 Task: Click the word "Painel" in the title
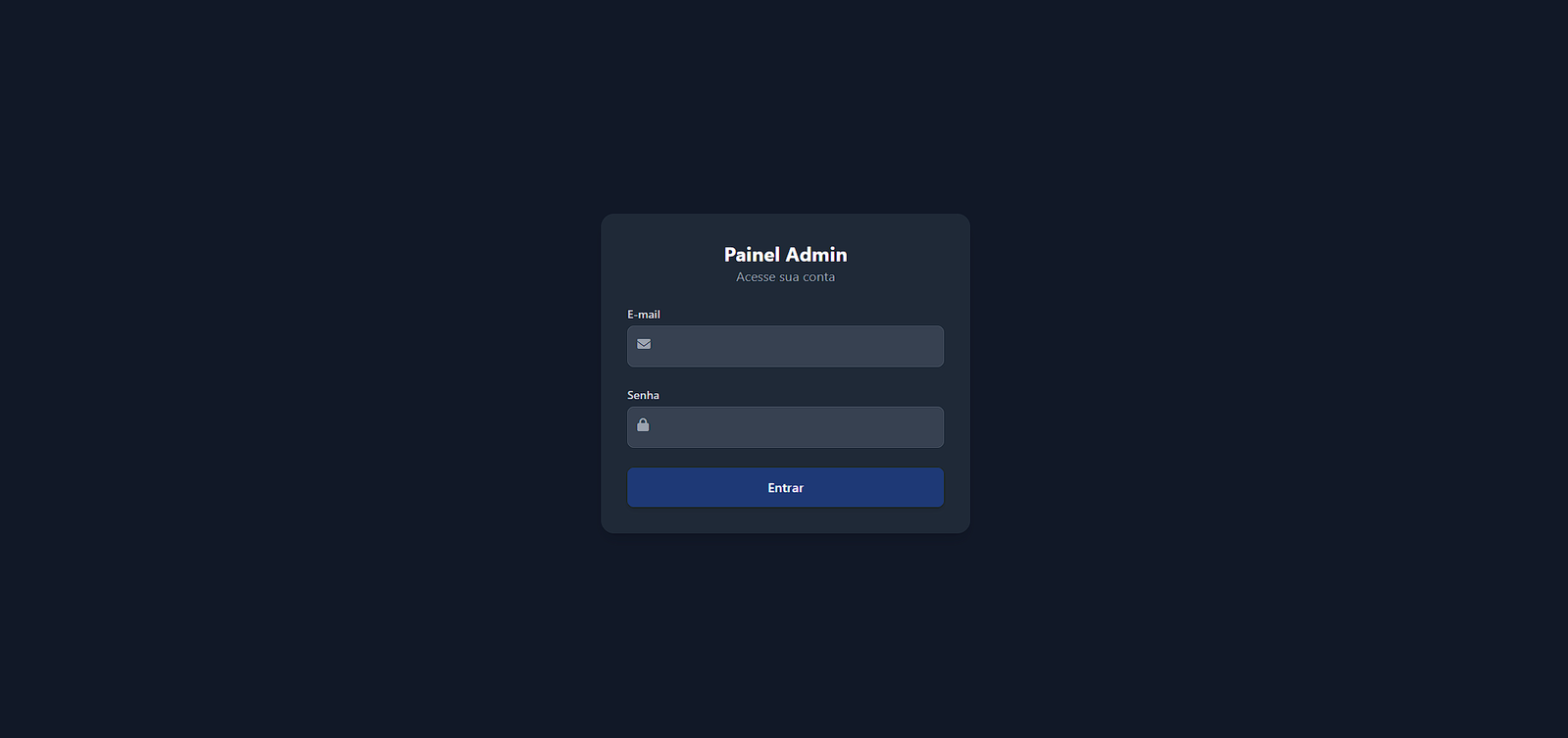(x=752, y=255)
